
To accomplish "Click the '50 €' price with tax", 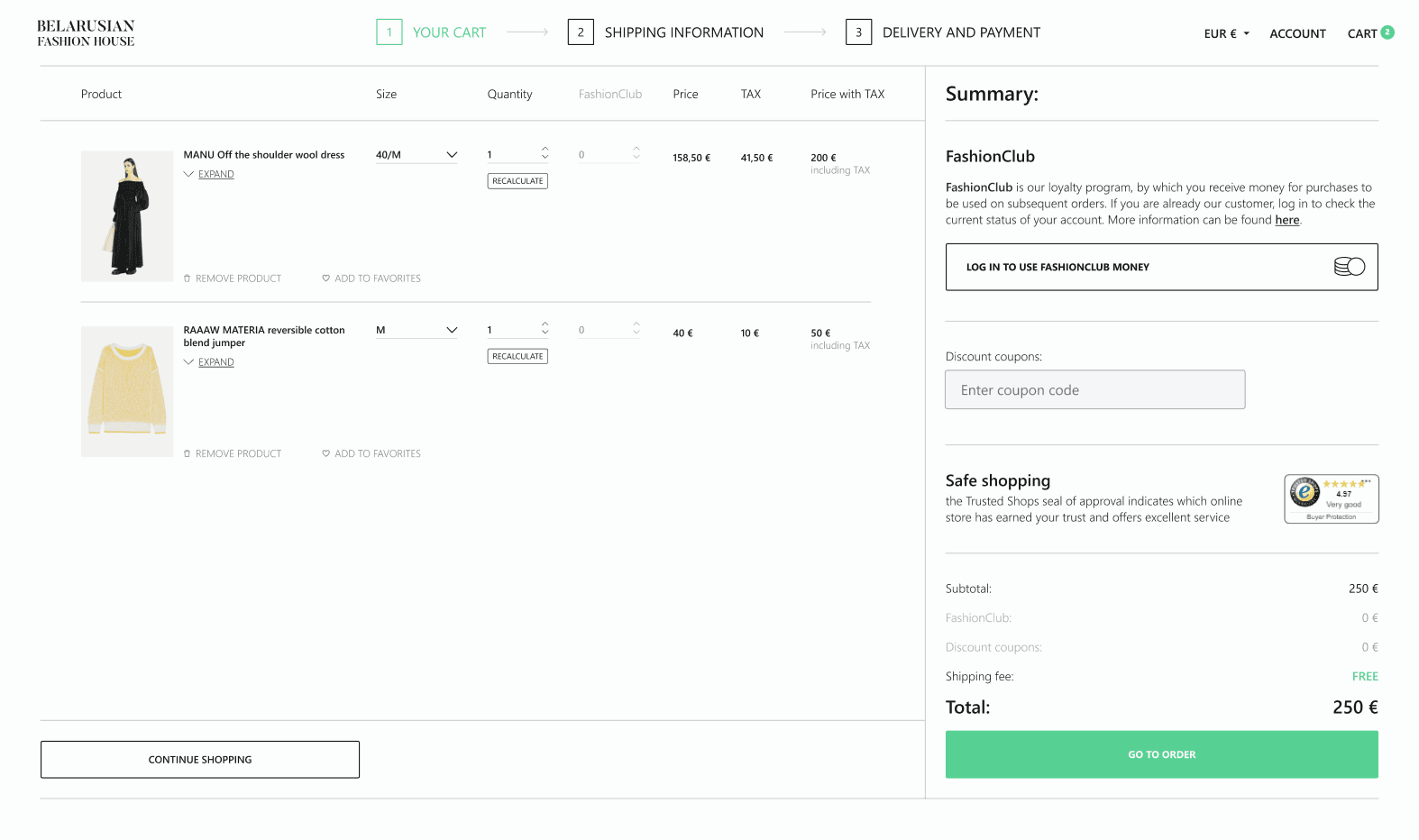I will point(820,333).
